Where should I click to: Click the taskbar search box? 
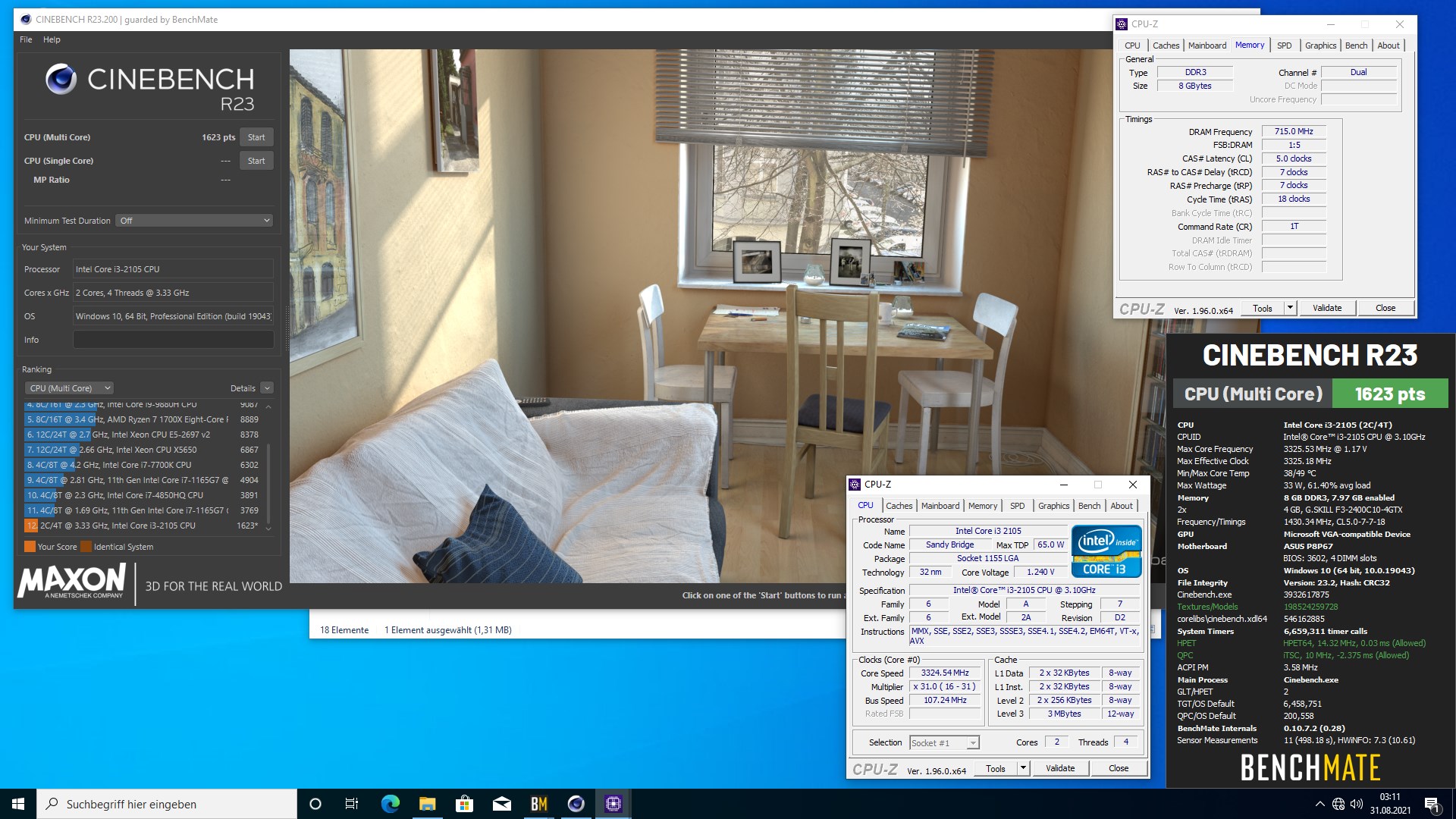[167, 804]
